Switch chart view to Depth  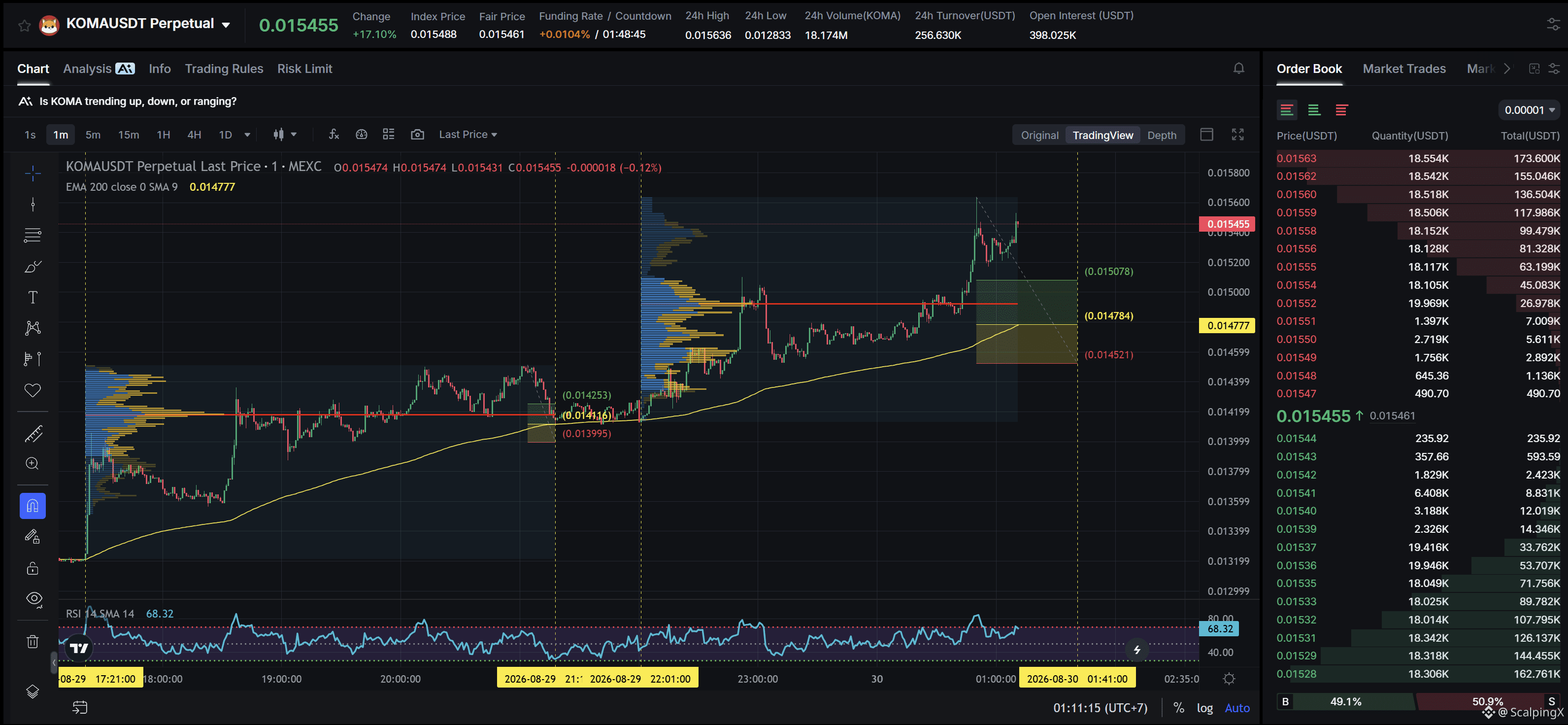pyautogui.click(x=1162, y=135)
